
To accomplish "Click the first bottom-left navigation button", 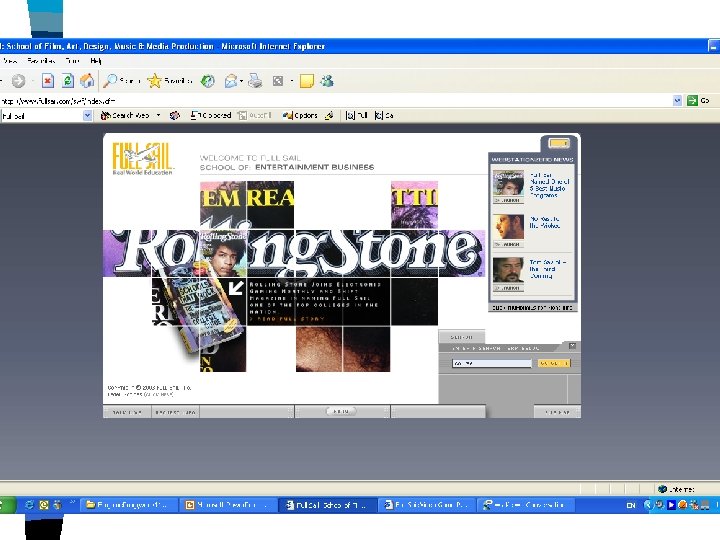I will coord(127,412).
